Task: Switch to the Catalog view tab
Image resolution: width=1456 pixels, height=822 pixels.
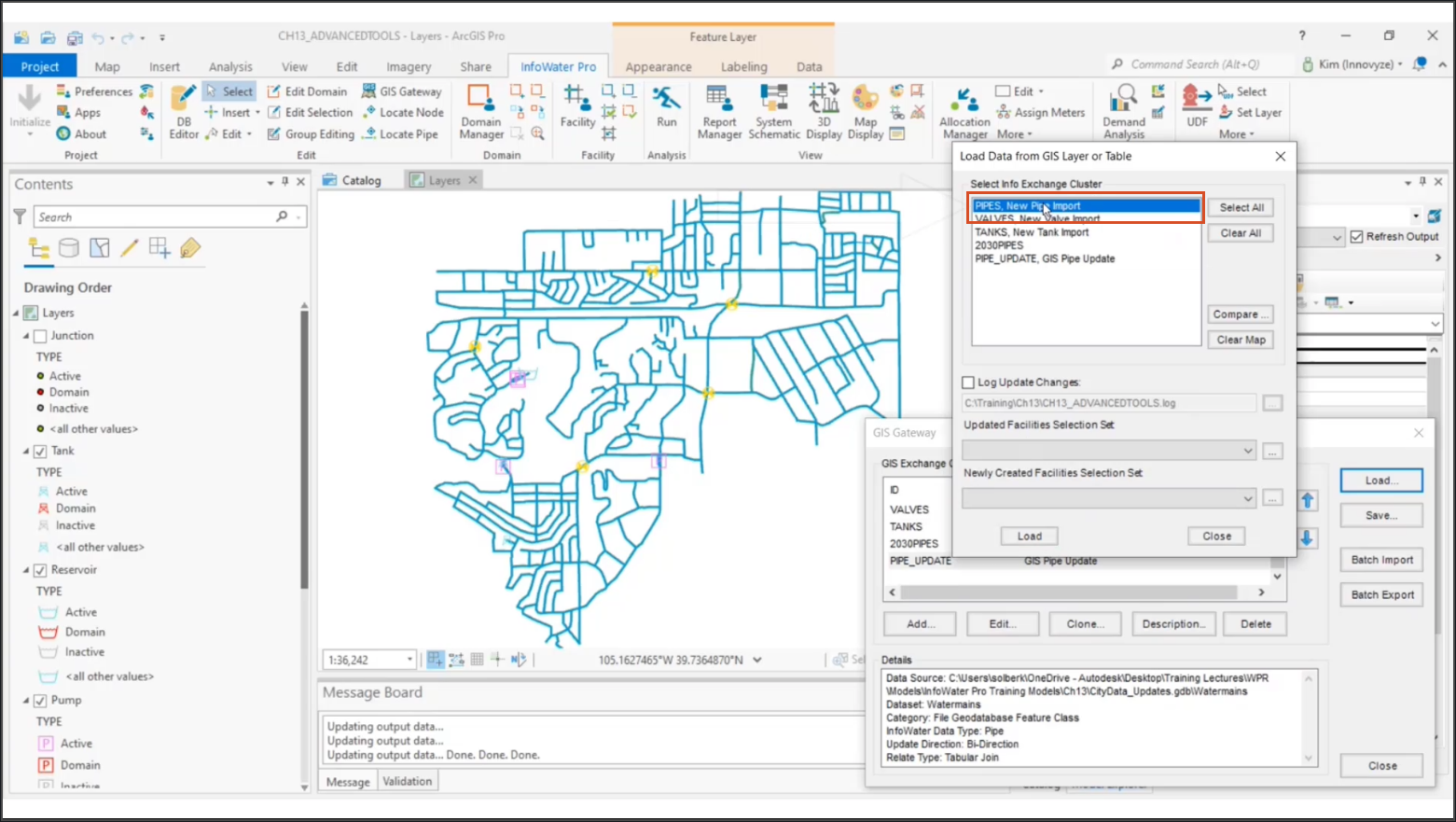Action: point(353,180)
